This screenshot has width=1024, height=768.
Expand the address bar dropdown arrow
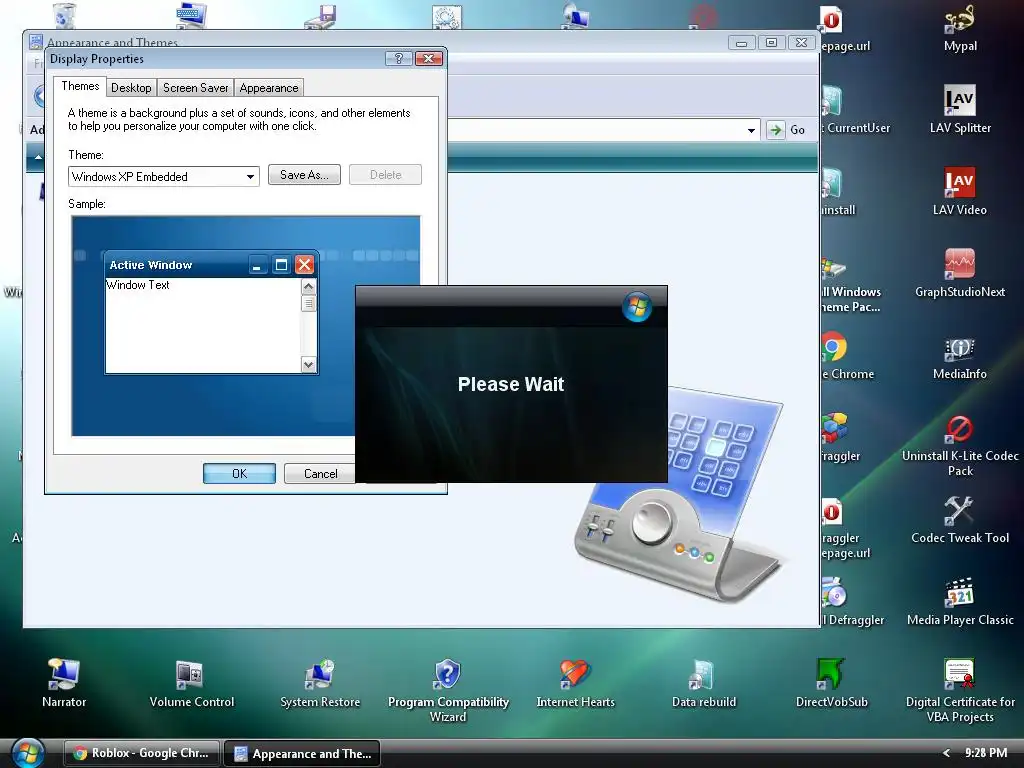tap(751, 130)
